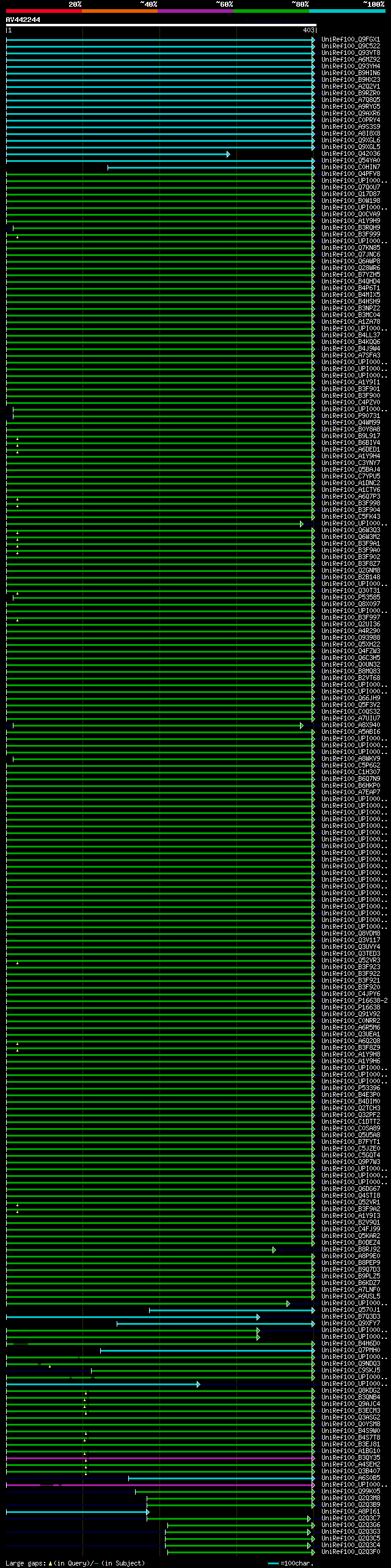The width and height of the screenshot is (391, 1568).
Task: Select the UniRef100_B0W198 label
Action: [351, 201]
